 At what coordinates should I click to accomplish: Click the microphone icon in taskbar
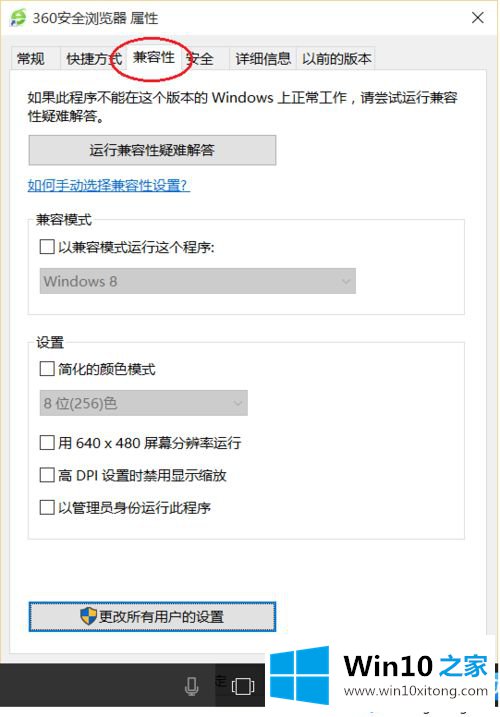click(x=192, y=686)
